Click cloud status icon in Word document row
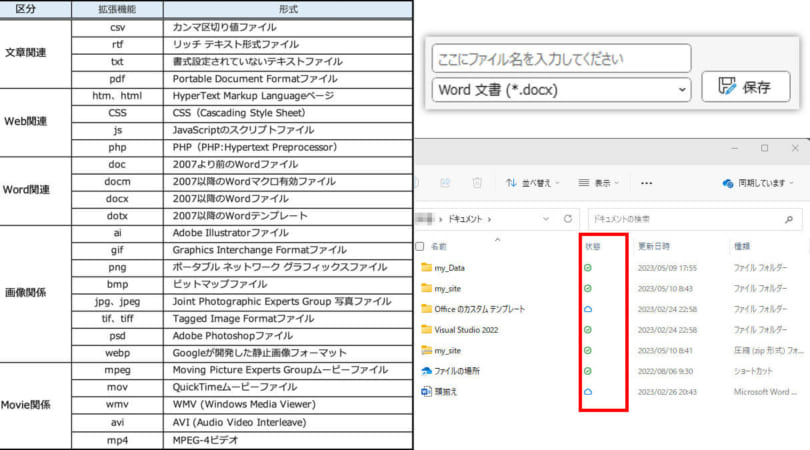Viewport: 810px width, 450px height. point(588,392)
